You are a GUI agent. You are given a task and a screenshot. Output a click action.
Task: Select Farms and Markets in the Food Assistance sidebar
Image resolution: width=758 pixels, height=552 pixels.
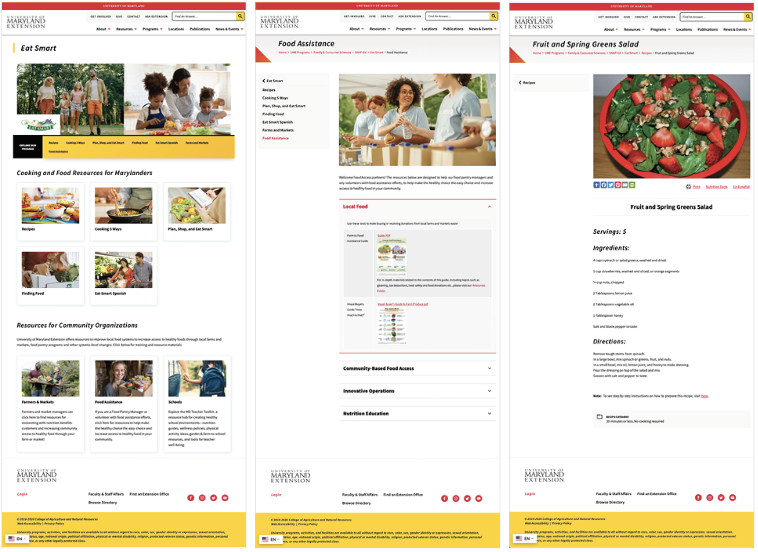[x=278, y=131]
